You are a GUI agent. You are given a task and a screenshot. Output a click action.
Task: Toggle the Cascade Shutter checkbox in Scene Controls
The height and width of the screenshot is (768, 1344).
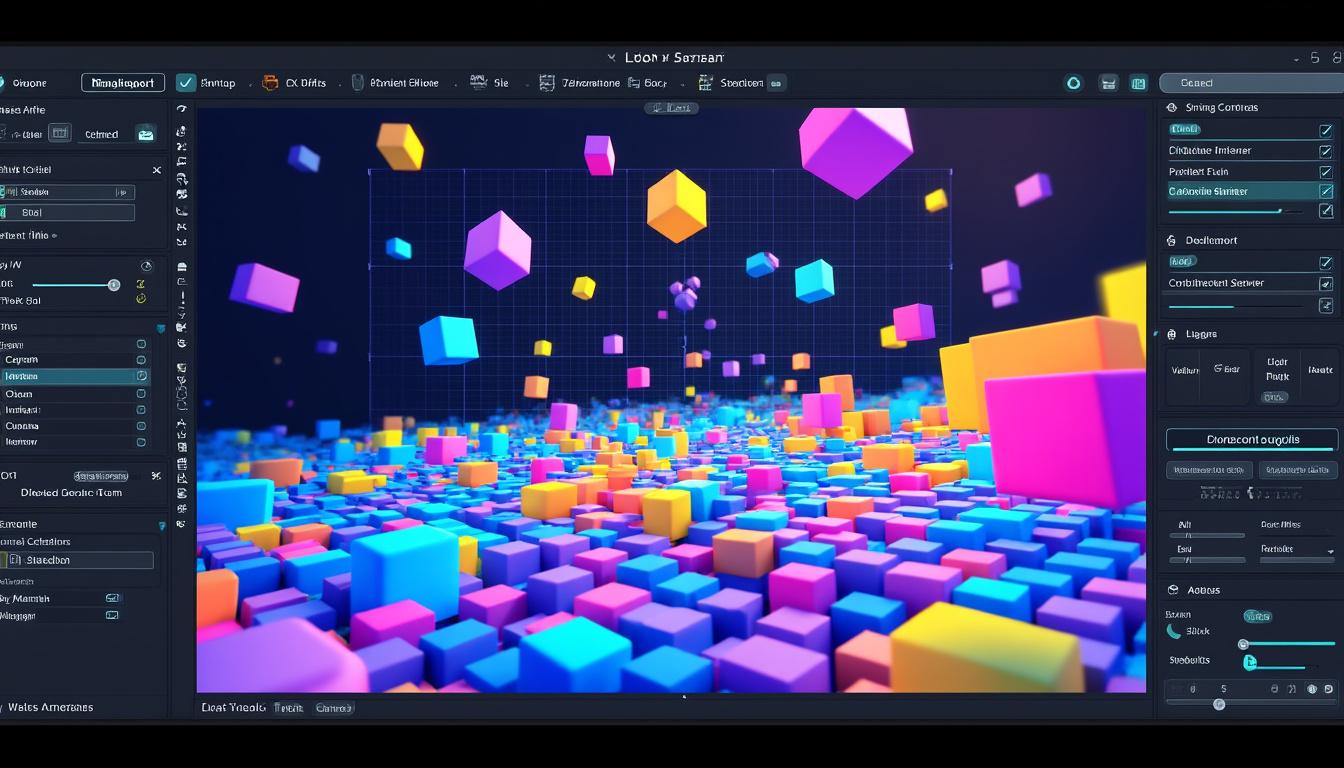[1326, 190]
